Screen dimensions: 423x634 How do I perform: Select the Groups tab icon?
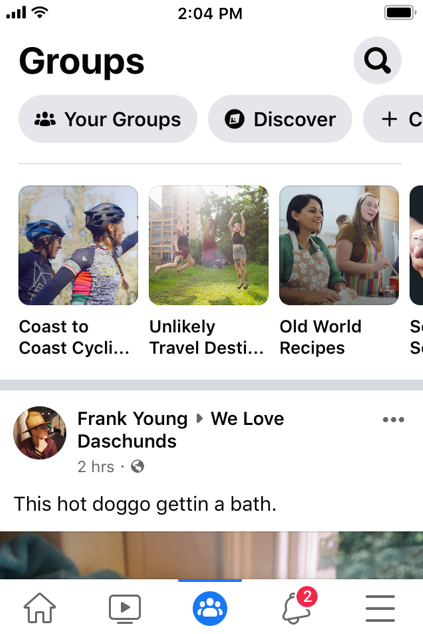(x=210, y=608)
